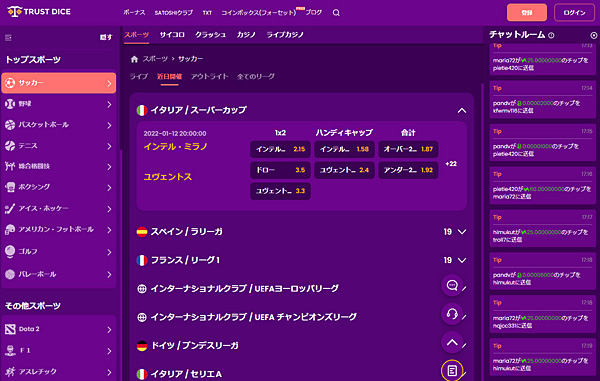Click the scroll-to-top arrow floating button
Viewport: 600px width, 381px height.
coord(452,342)
